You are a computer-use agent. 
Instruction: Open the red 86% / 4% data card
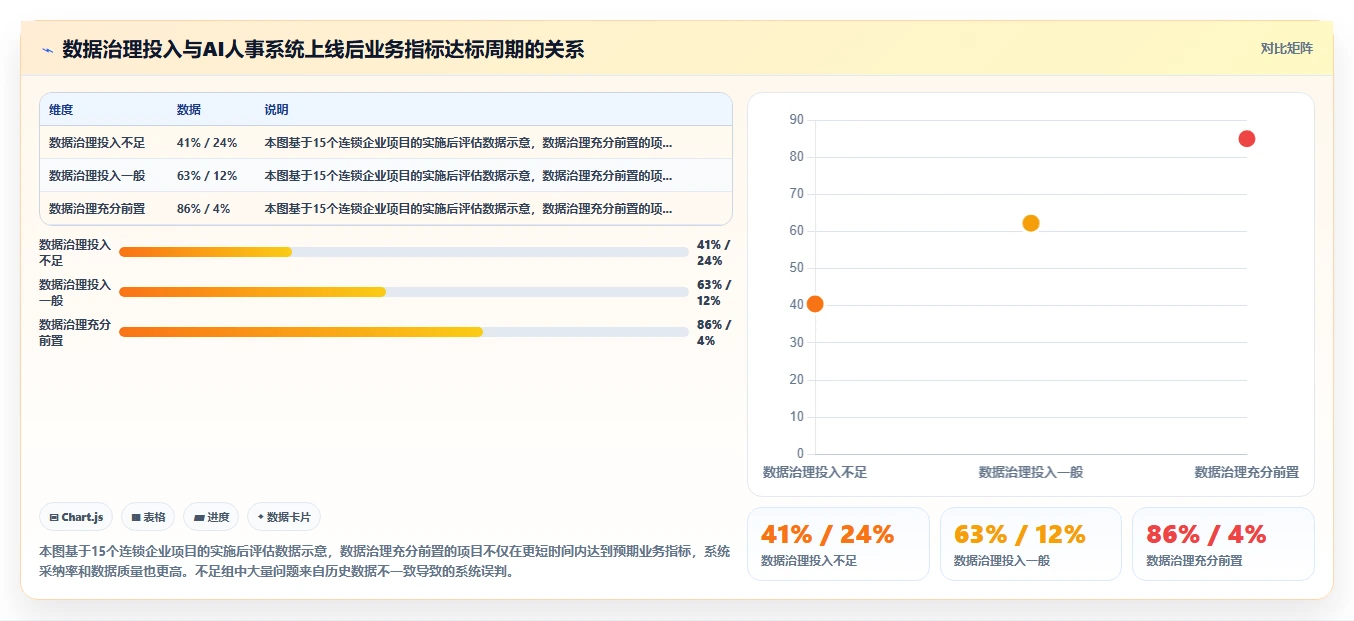click(x=1223, y=544)
